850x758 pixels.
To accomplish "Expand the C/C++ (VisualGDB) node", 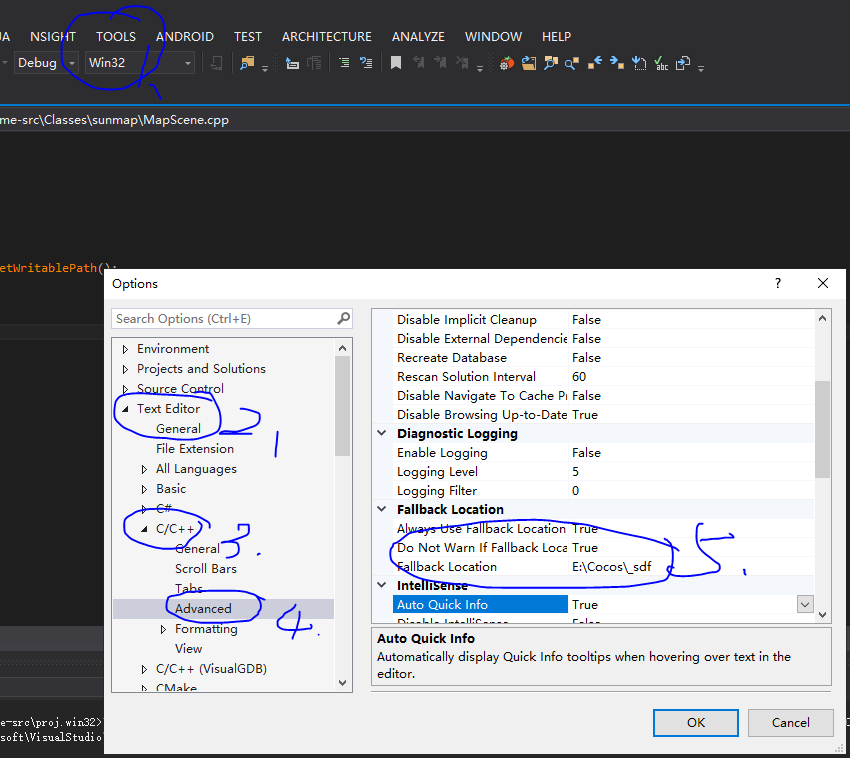I will click(144, 669).
